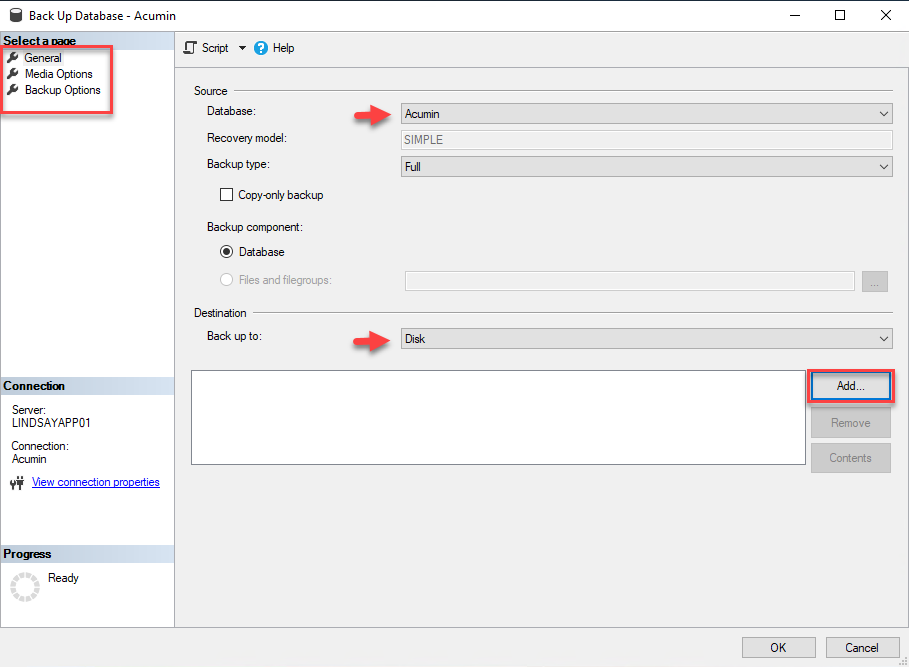909x667 pixels.
Task: Select the Files and filegroups radio button
Action: (226, 280)
